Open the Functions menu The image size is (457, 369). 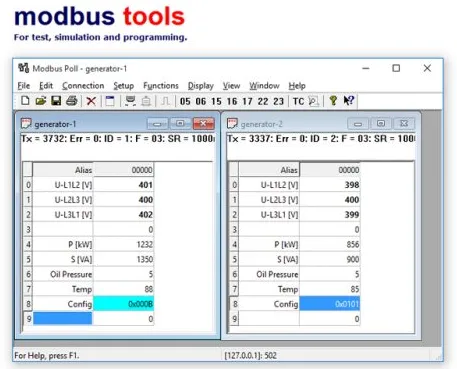(x=161, y=86)
